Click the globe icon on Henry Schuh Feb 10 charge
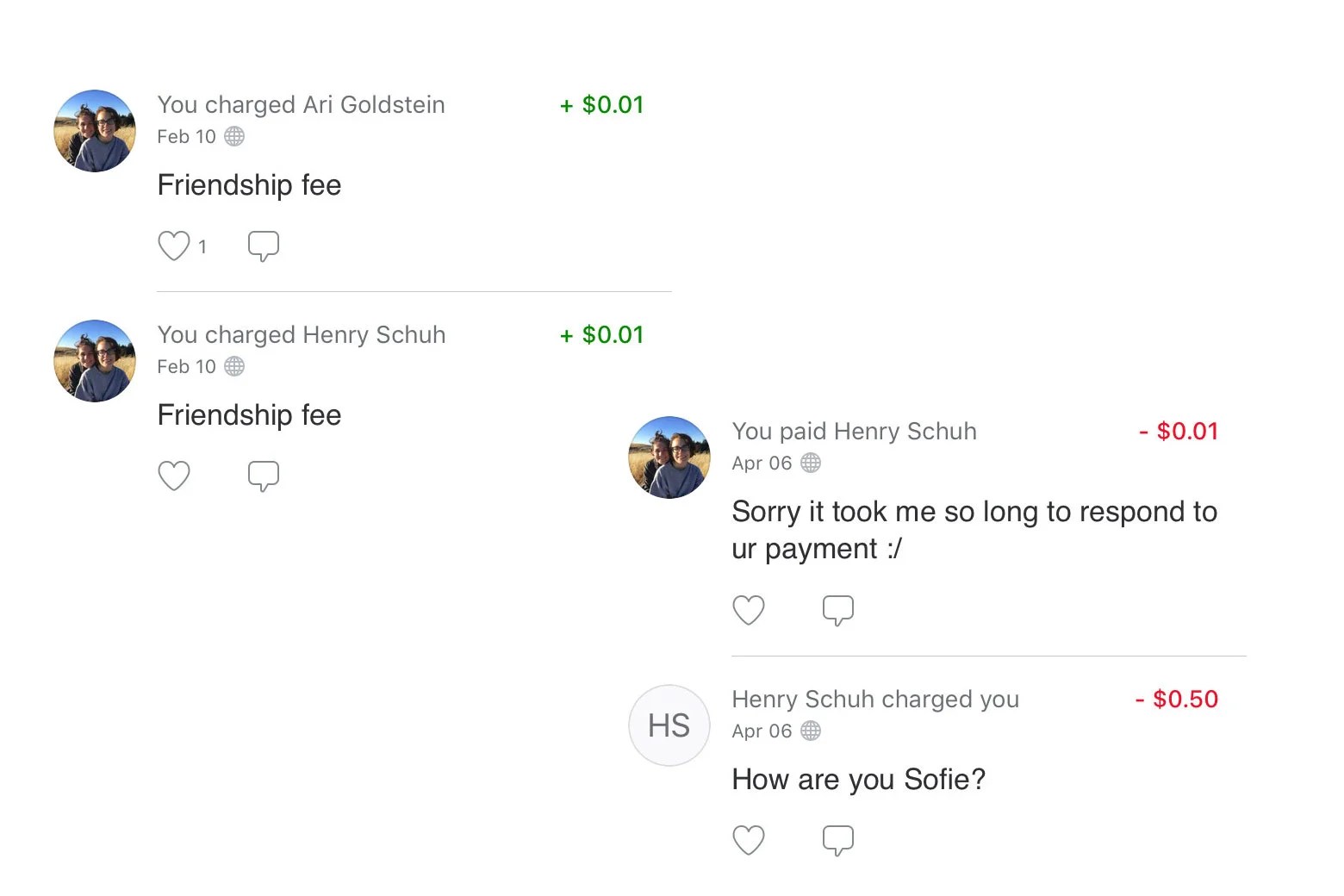 [x=234, y=366]
